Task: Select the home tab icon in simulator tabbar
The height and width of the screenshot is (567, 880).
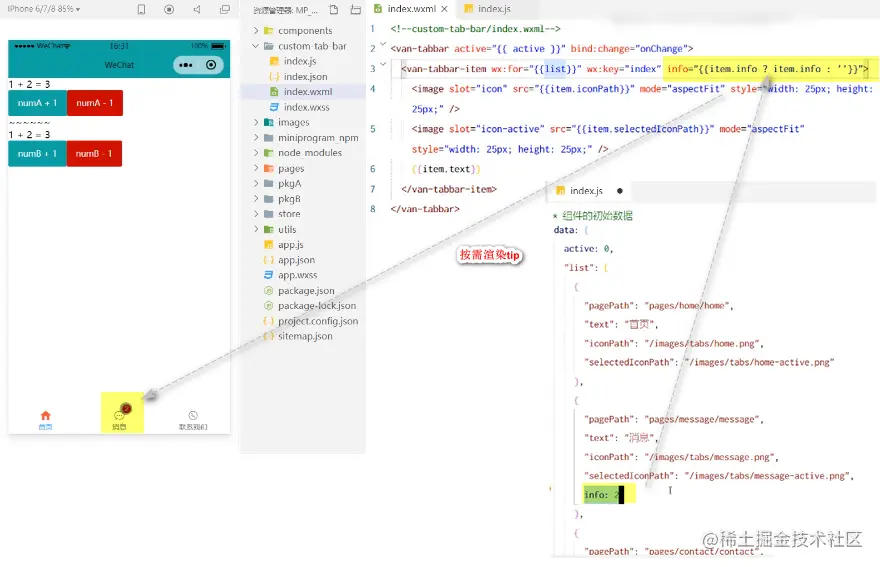Action: point(45,419)
